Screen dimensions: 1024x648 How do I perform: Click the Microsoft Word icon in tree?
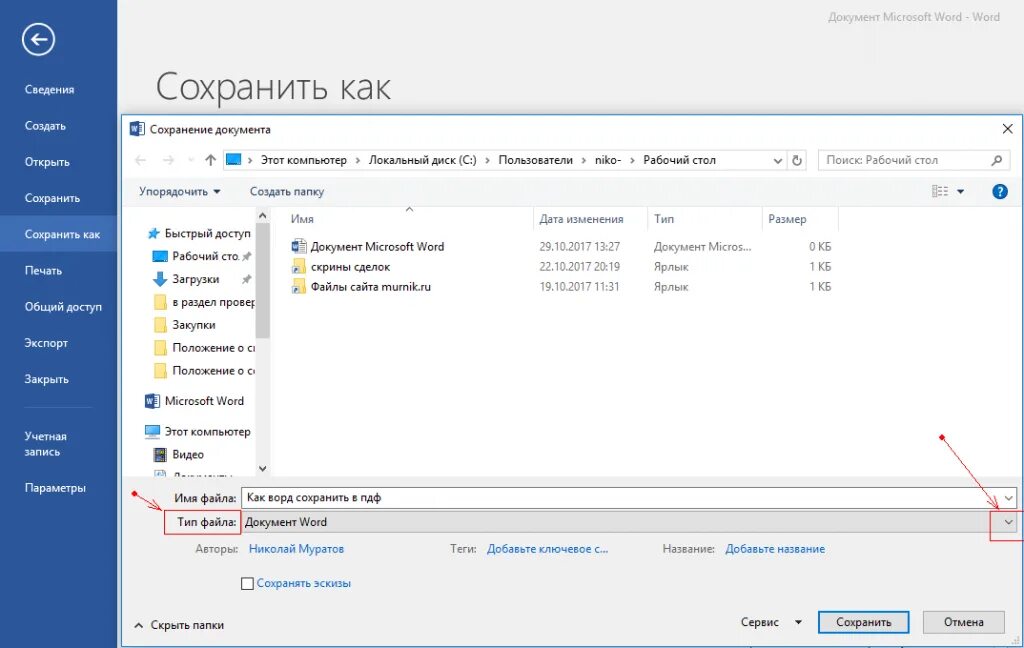tap(152, 401)
